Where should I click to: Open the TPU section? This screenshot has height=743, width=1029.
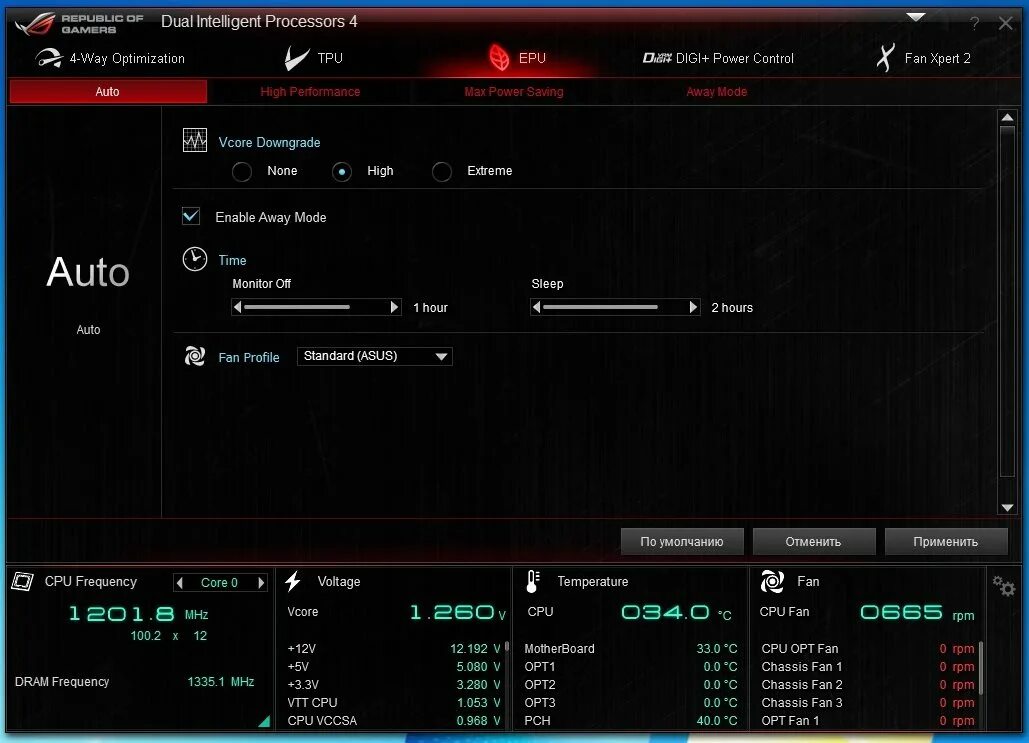click(x=314, y=58)
